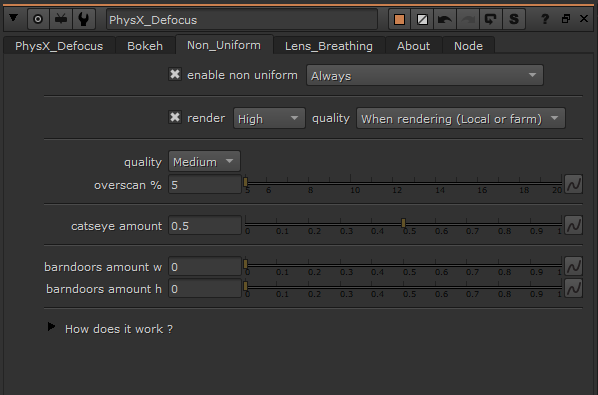Click the center node in viewer icon
Screen dimensions: 598x395
click(x=38, y=19)
